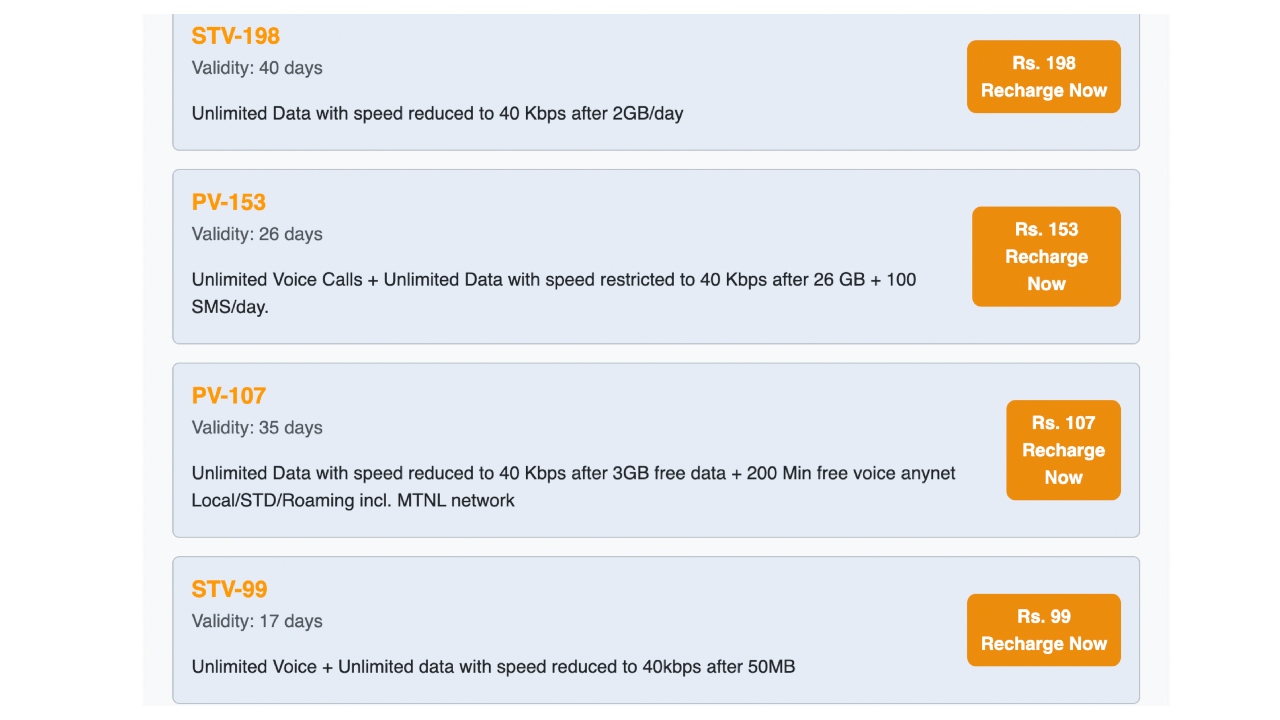Viewport: 1280px width, 720px height.
Task: Click the 'Validity: 40 days' text
Action: click(257, 68)
